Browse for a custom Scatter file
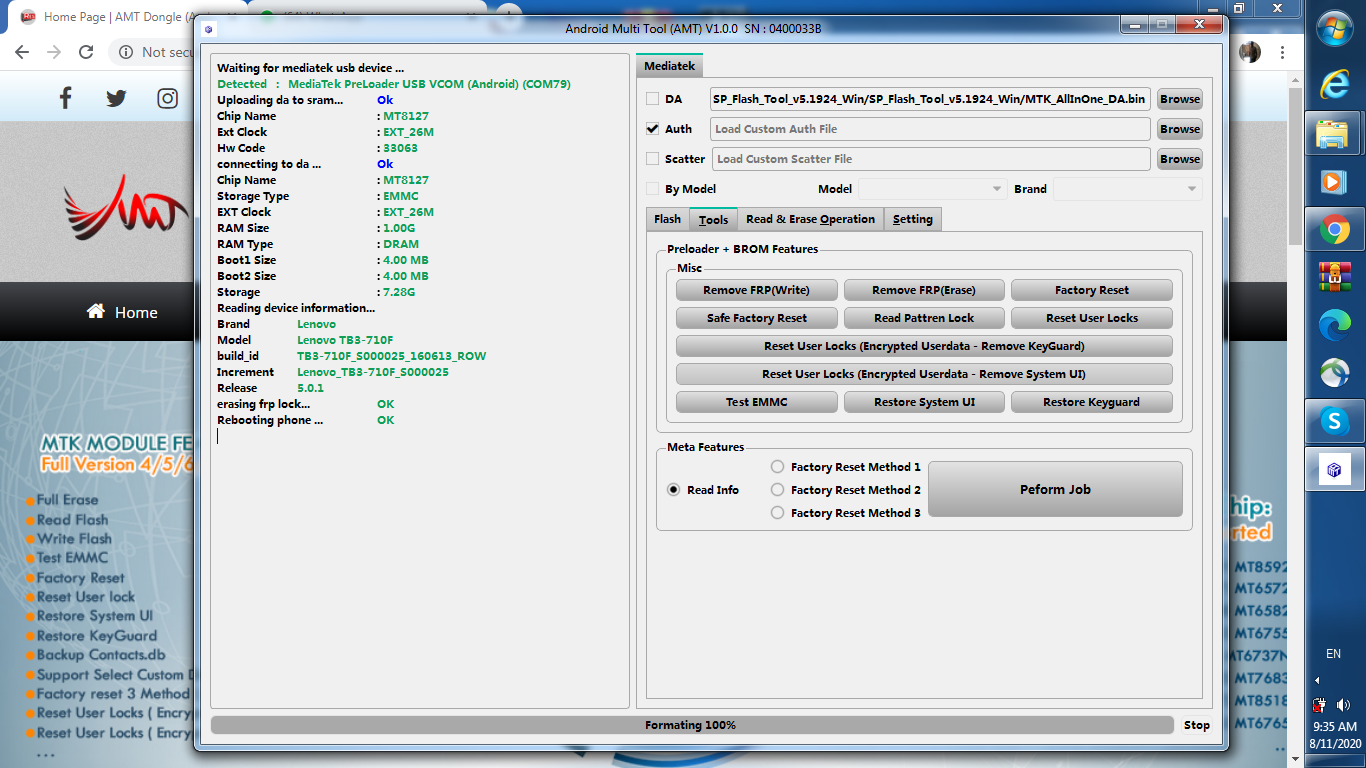Image resolution: width=1366 pixels, height=768 pixels. pyautogui.click(x=1180, y=159)
